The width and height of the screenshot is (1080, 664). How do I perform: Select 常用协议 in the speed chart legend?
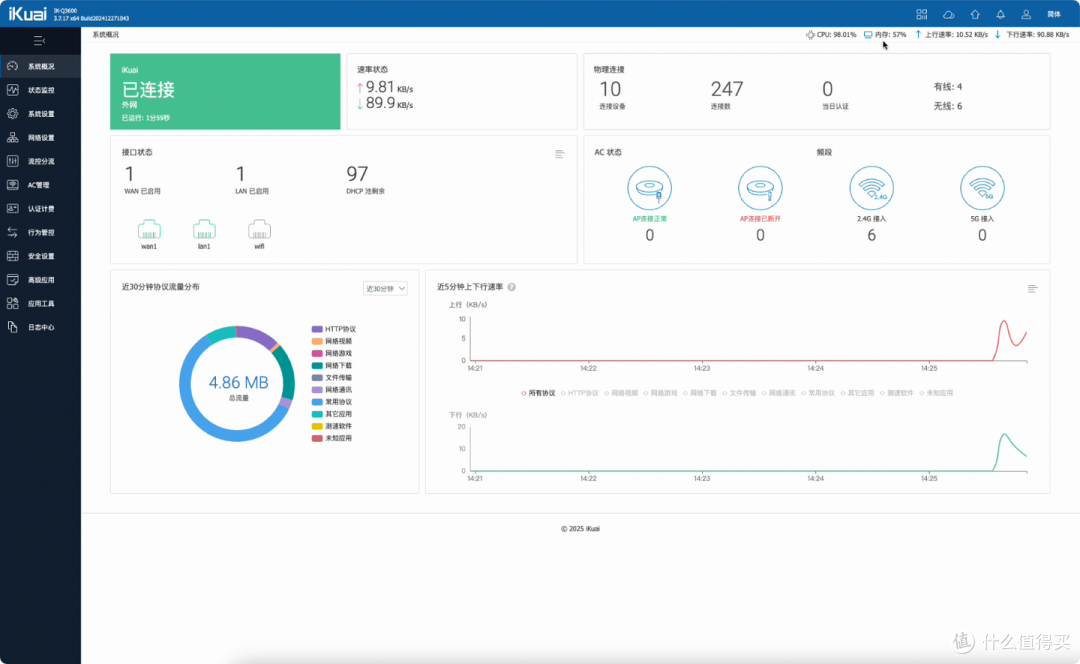pyautogui.click(x=818, y=393)
